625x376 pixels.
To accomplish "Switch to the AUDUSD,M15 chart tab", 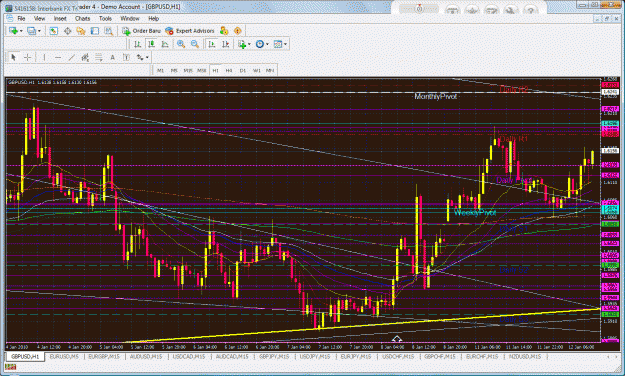I will (146, 356).
